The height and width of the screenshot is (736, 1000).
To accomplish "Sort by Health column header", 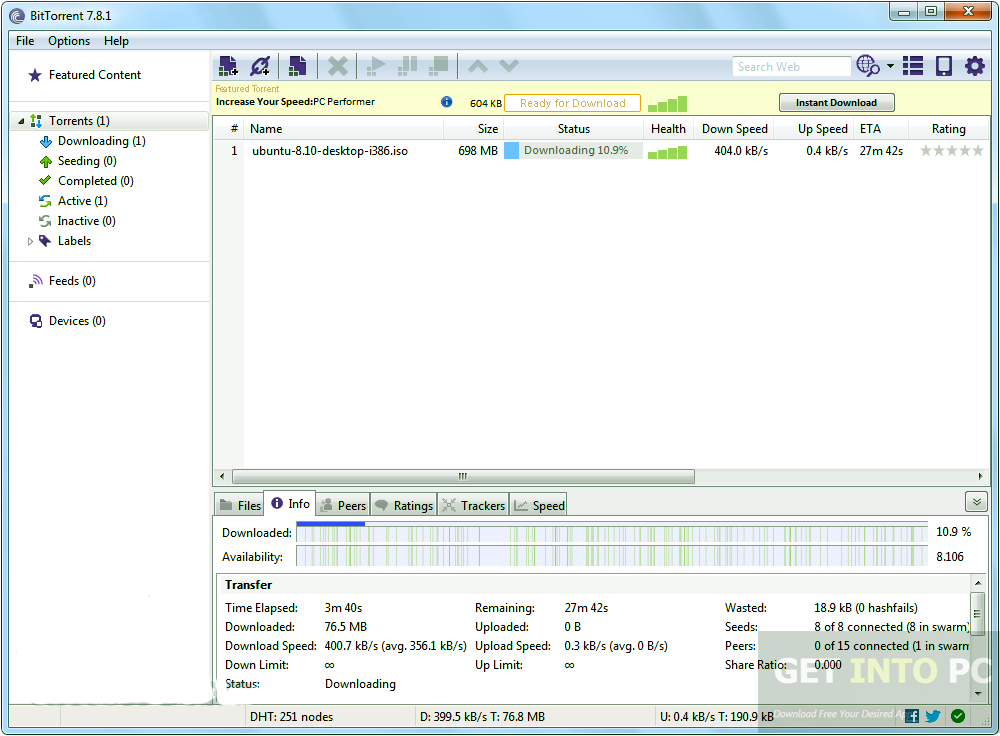I will tap(668, 129).
